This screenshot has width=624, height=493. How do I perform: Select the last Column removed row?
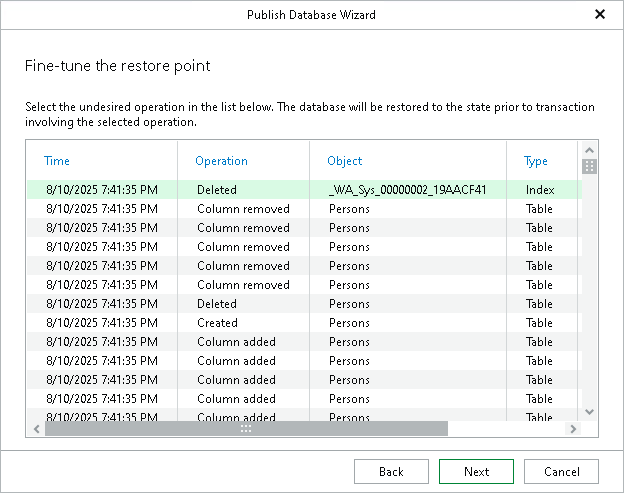(300, 285)
